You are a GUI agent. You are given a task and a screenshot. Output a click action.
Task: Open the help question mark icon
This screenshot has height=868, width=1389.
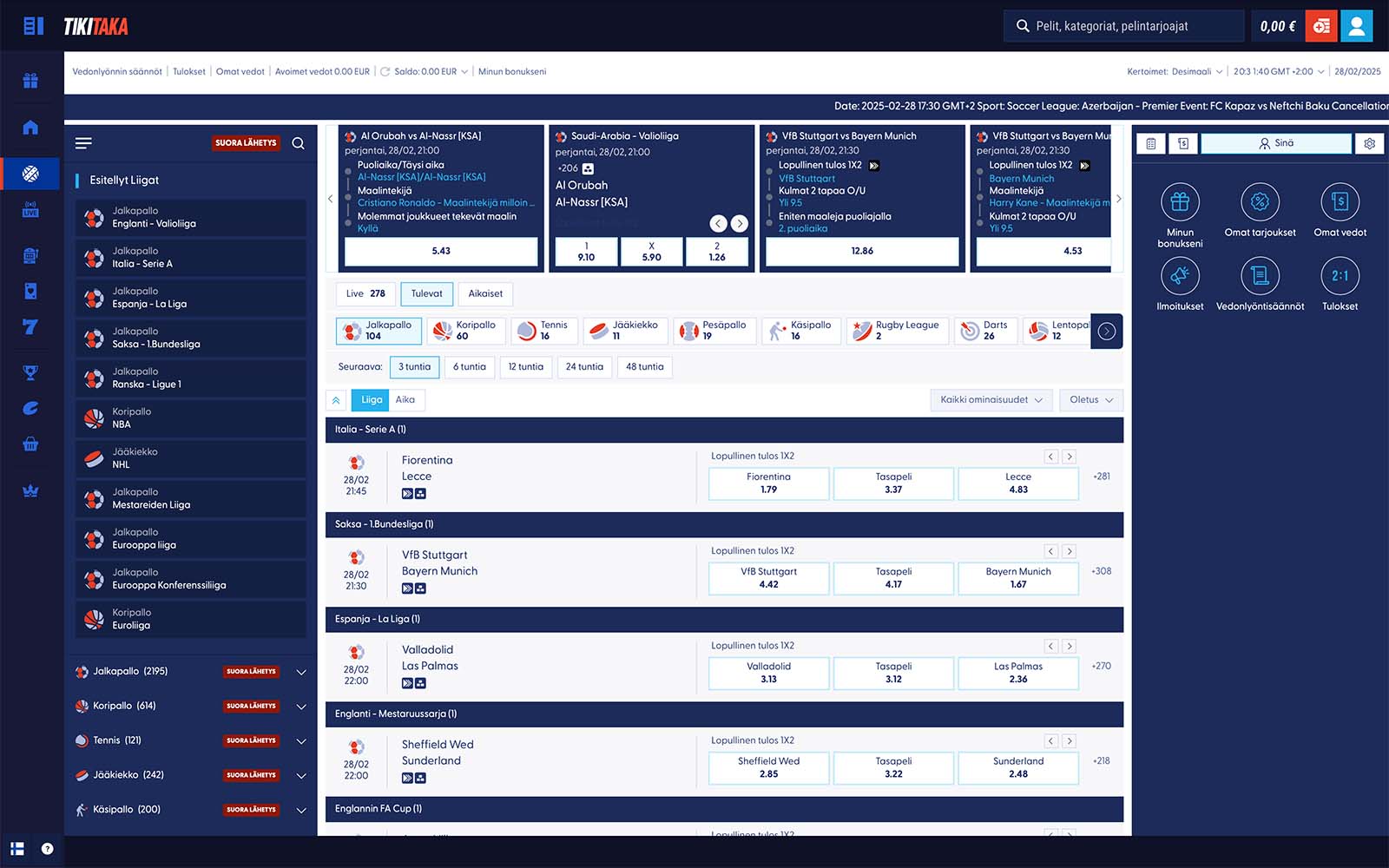48,849
